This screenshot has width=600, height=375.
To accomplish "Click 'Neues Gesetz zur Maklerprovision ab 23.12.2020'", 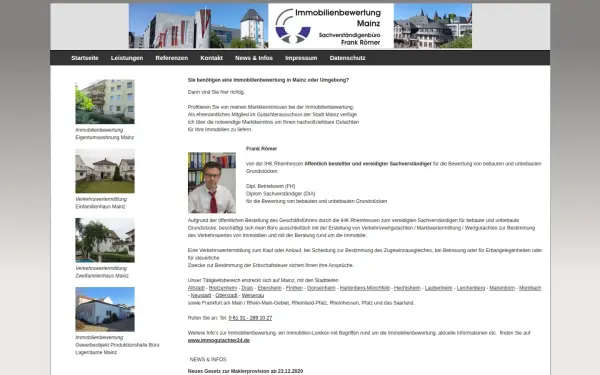I will [x=245, y=371].
